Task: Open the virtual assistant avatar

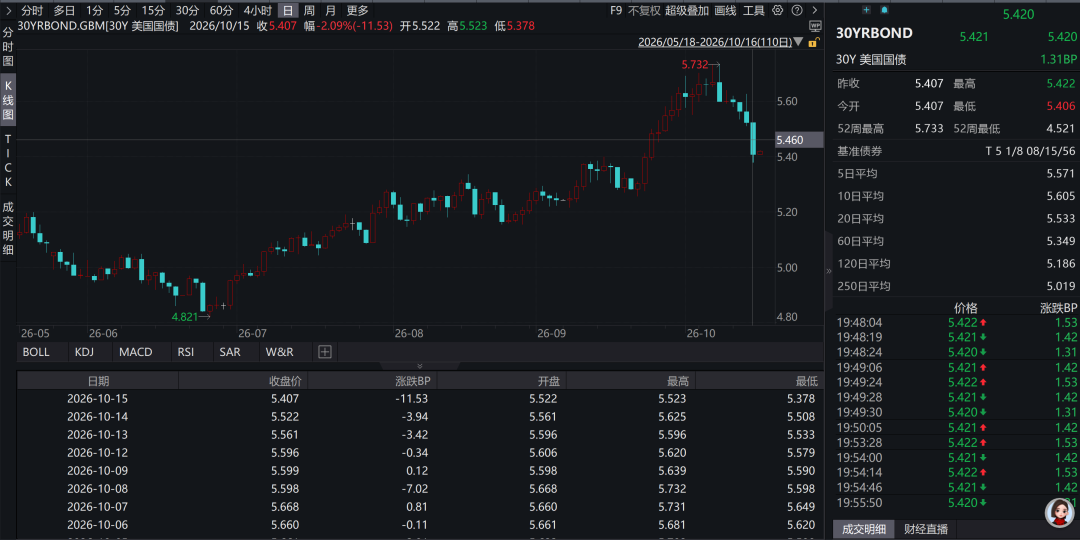Action: (x=1059, y=512)
